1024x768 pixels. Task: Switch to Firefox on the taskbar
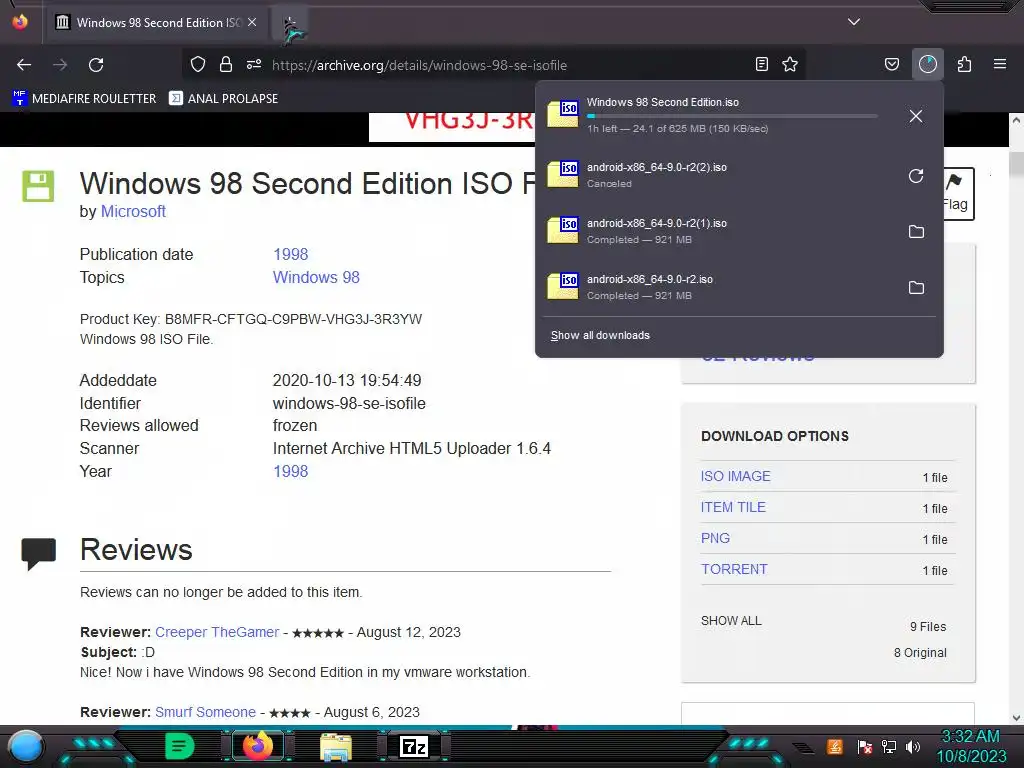click(257, 746)
